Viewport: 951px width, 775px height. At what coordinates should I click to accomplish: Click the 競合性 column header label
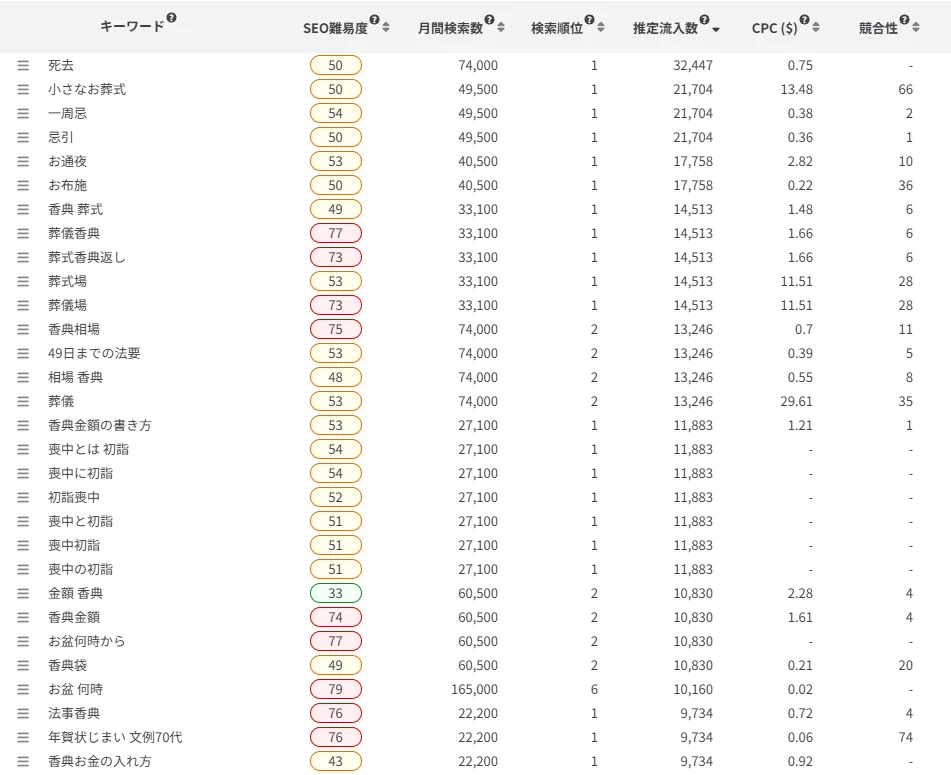(878, 29)
